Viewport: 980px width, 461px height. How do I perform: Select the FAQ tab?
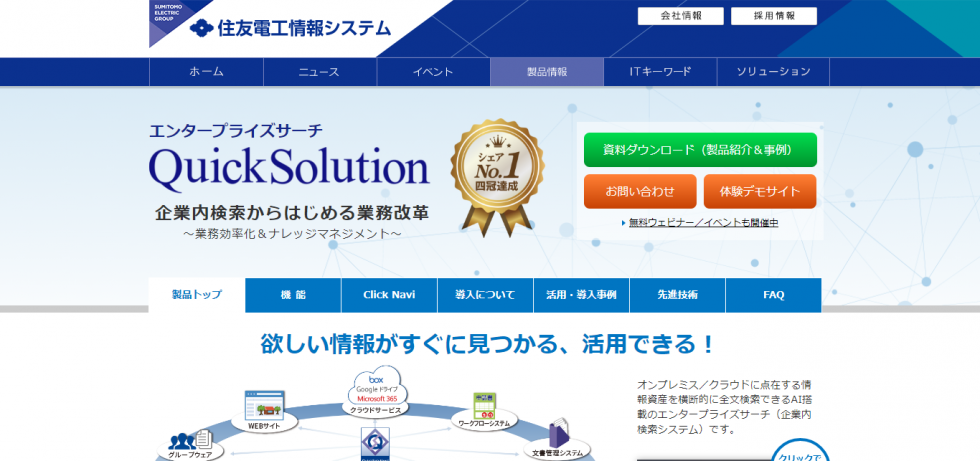coord(773,295)
